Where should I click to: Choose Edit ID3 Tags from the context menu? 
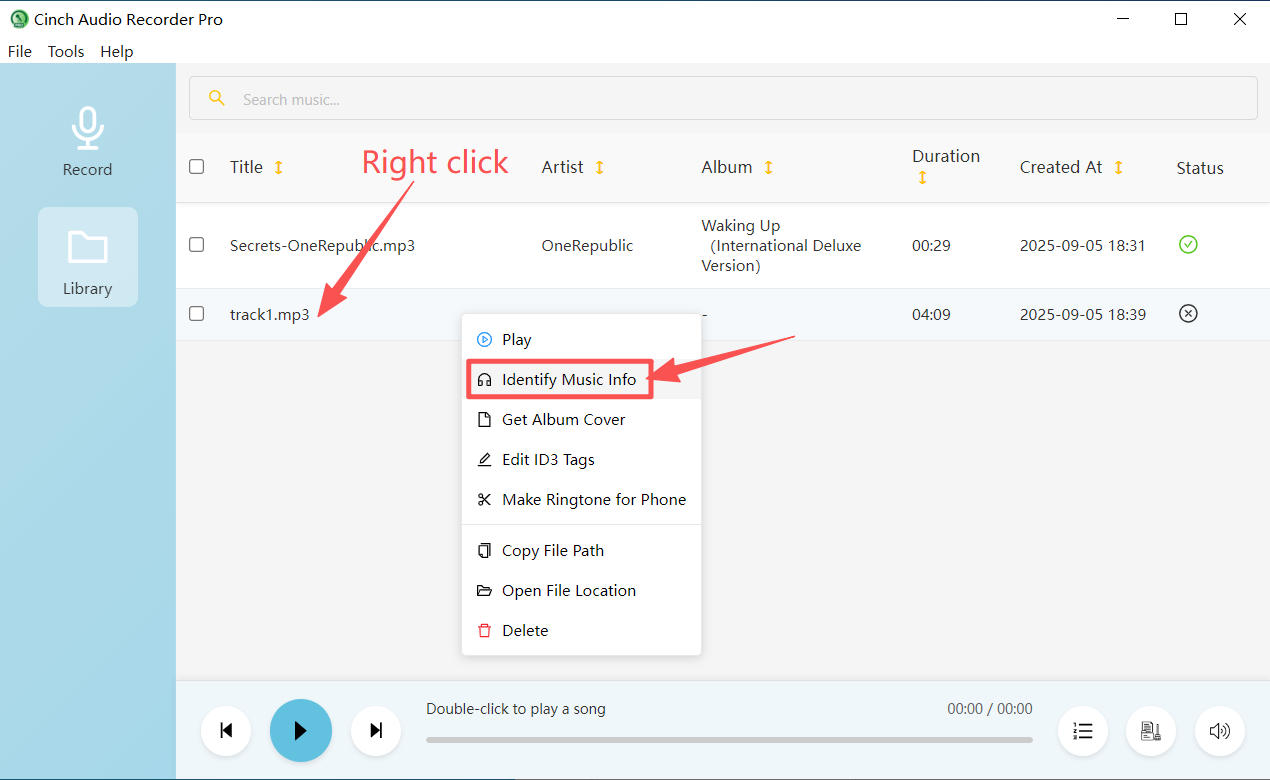(548, 459)
